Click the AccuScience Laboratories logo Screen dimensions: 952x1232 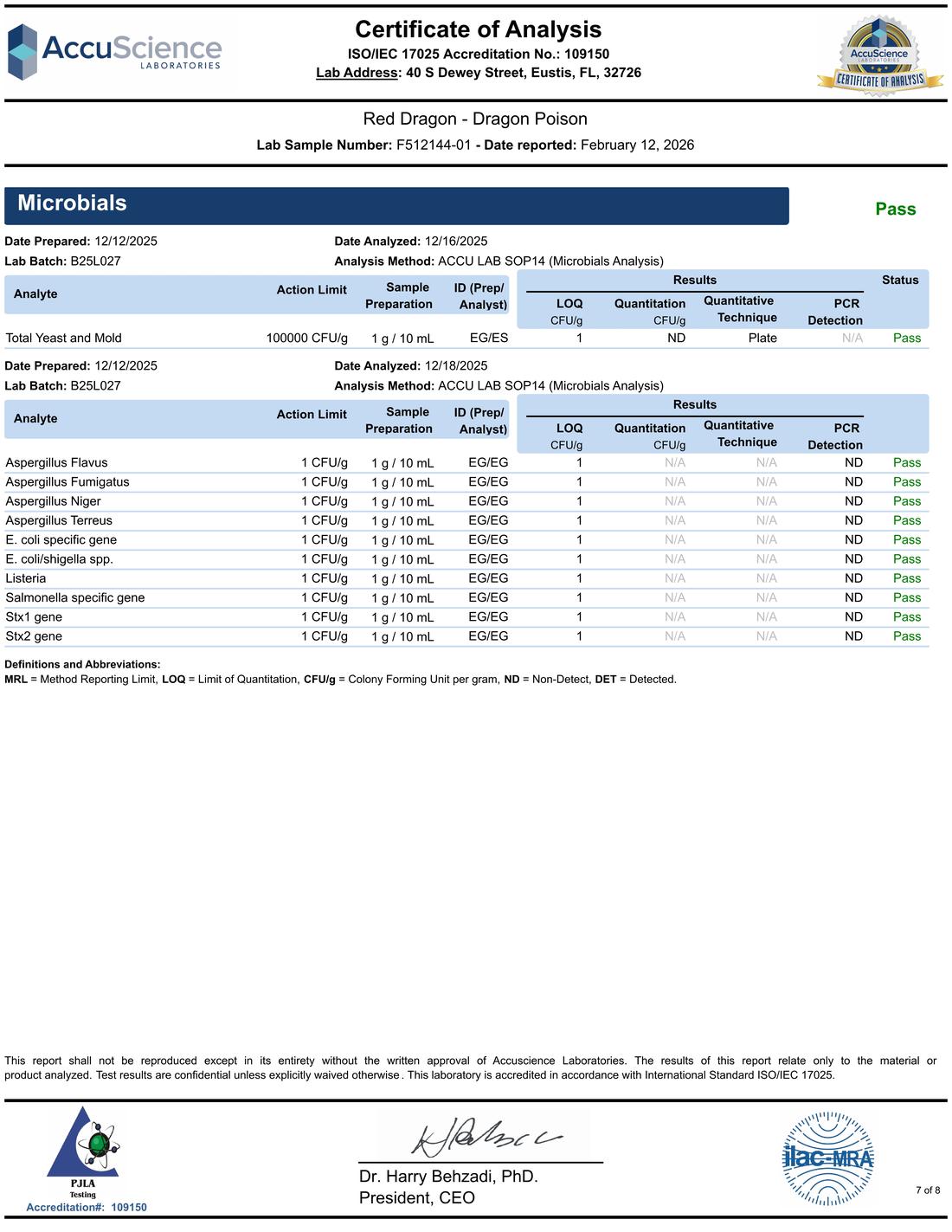click(115, 52)
